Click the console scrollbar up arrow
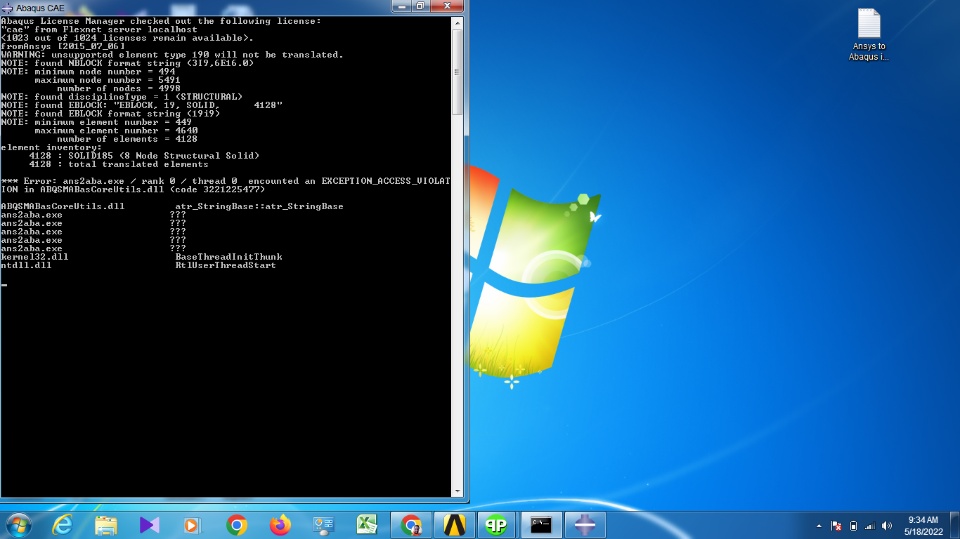The height and width of the screenshot is (539, 960). [x=457, y=23]
